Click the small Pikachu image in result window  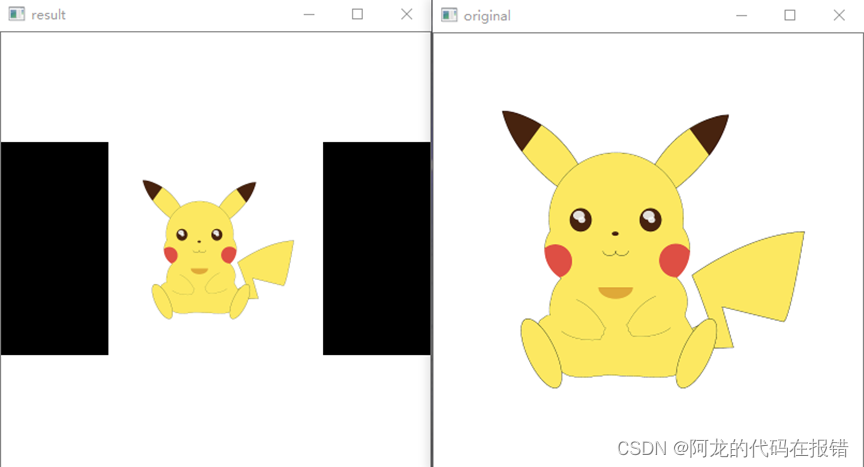[x=218, y=249]
